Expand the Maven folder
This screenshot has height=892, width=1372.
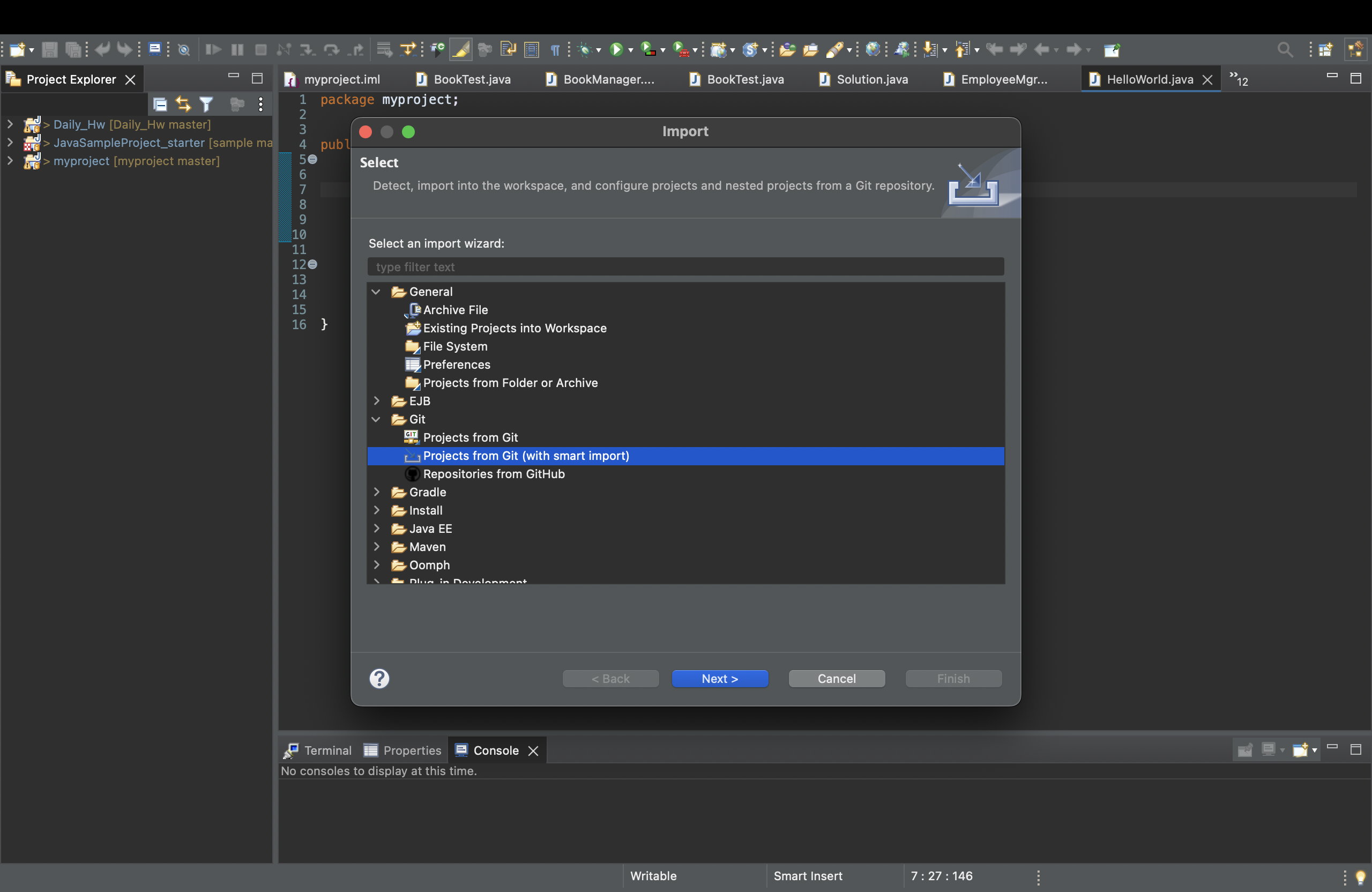pyautogui.click(x=376, y=547)
